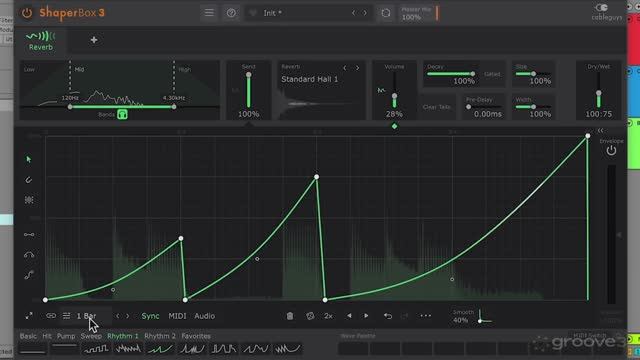Toggle the Gated option

492,74
